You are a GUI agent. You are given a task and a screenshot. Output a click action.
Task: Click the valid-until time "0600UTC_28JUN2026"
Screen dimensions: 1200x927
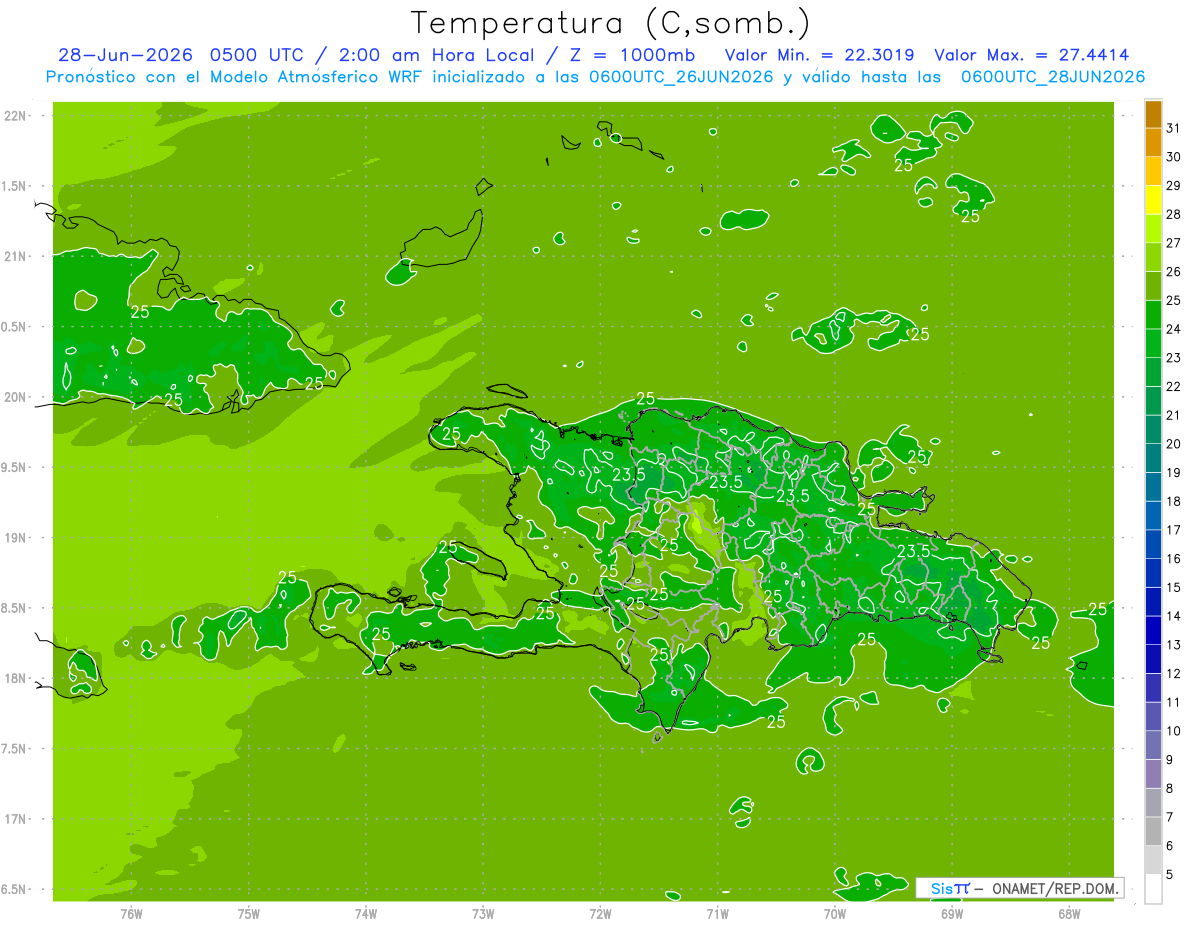(1052, 77)
